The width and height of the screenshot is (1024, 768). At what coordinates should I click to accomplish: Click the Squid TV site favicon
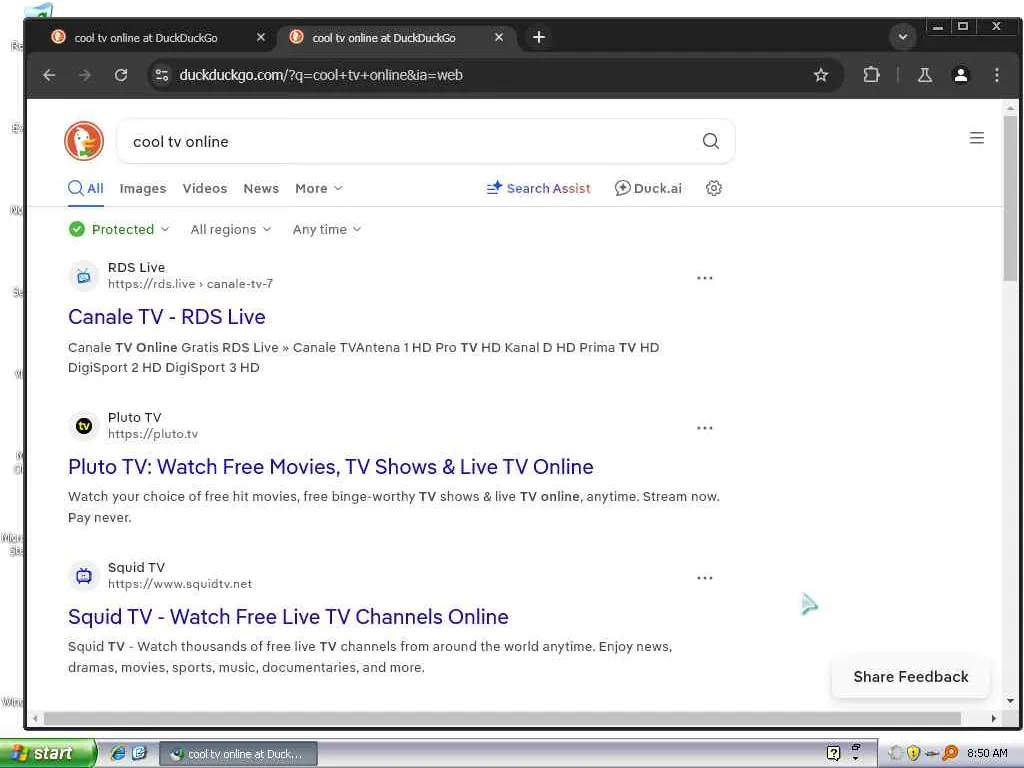[84, 576]
